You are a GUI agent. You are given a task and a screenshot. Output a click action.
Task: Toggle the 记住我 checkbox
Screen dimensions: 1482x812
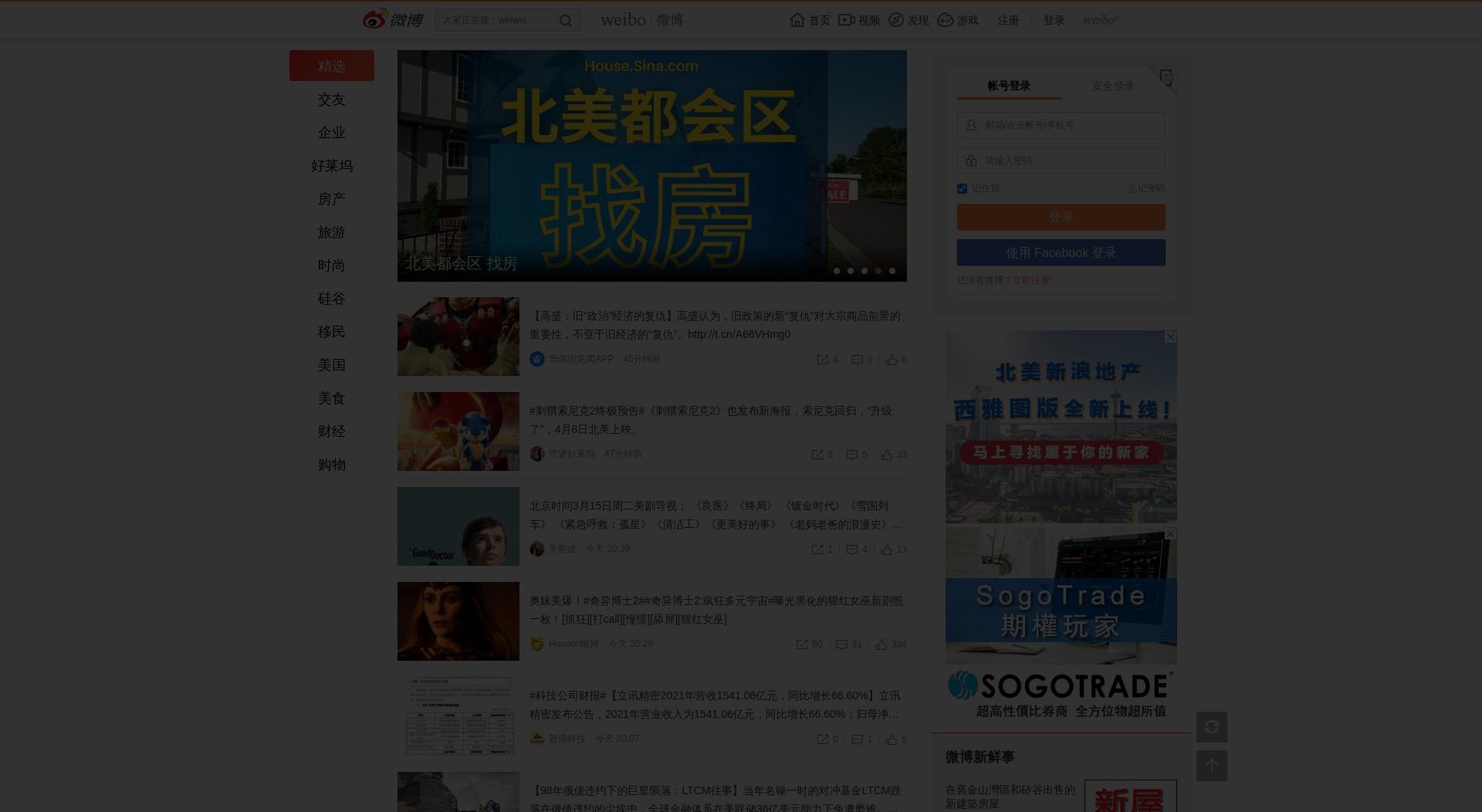962,188
